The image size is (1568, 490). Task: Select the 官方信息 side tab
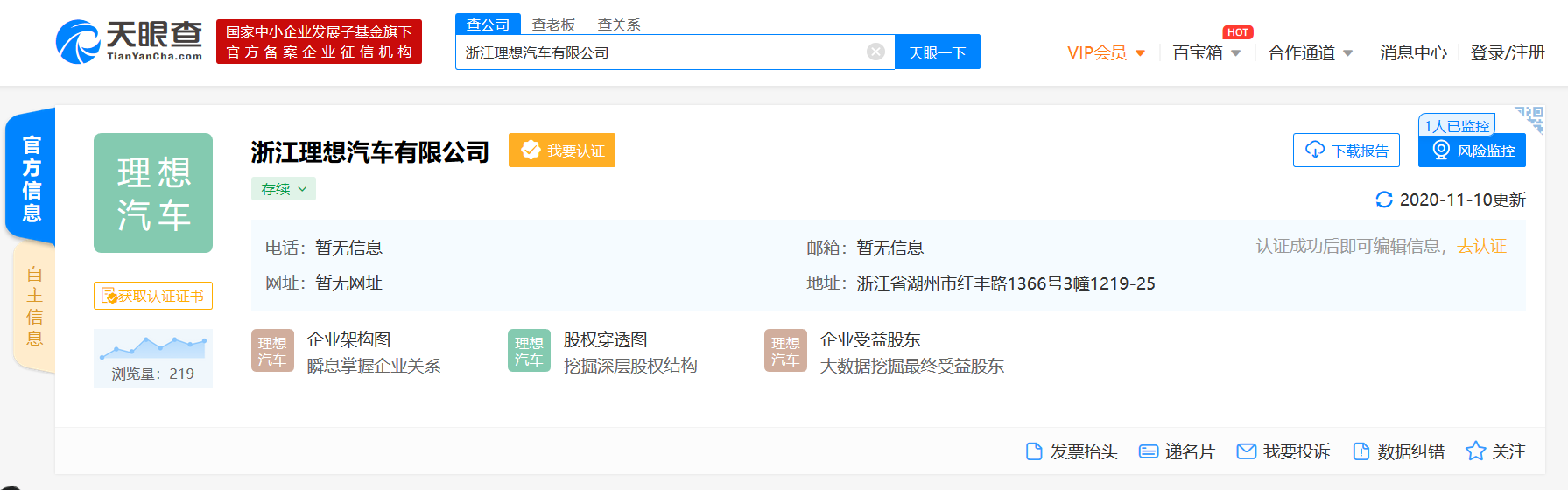click(x=31, y=178)
